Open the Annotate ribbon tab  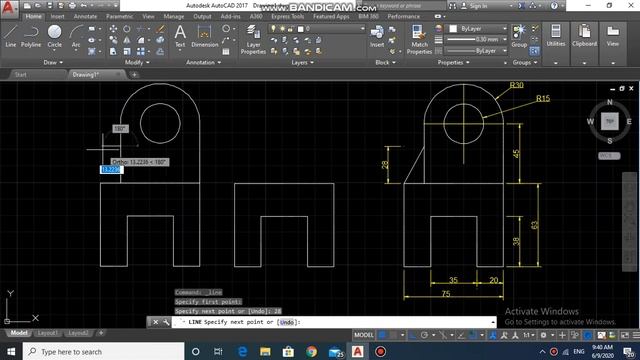[85, 16]
